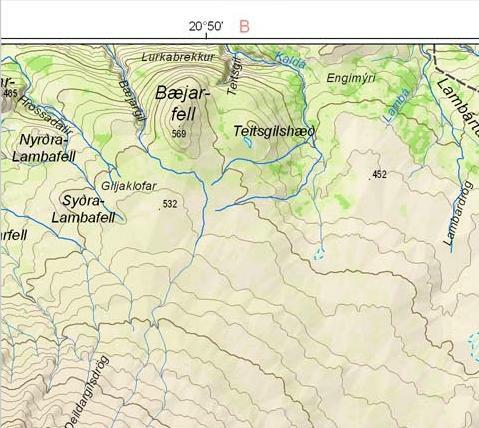Click the 532 spot height
The image size is (479, 428).
pyautogui.click(x=170, y=204)
